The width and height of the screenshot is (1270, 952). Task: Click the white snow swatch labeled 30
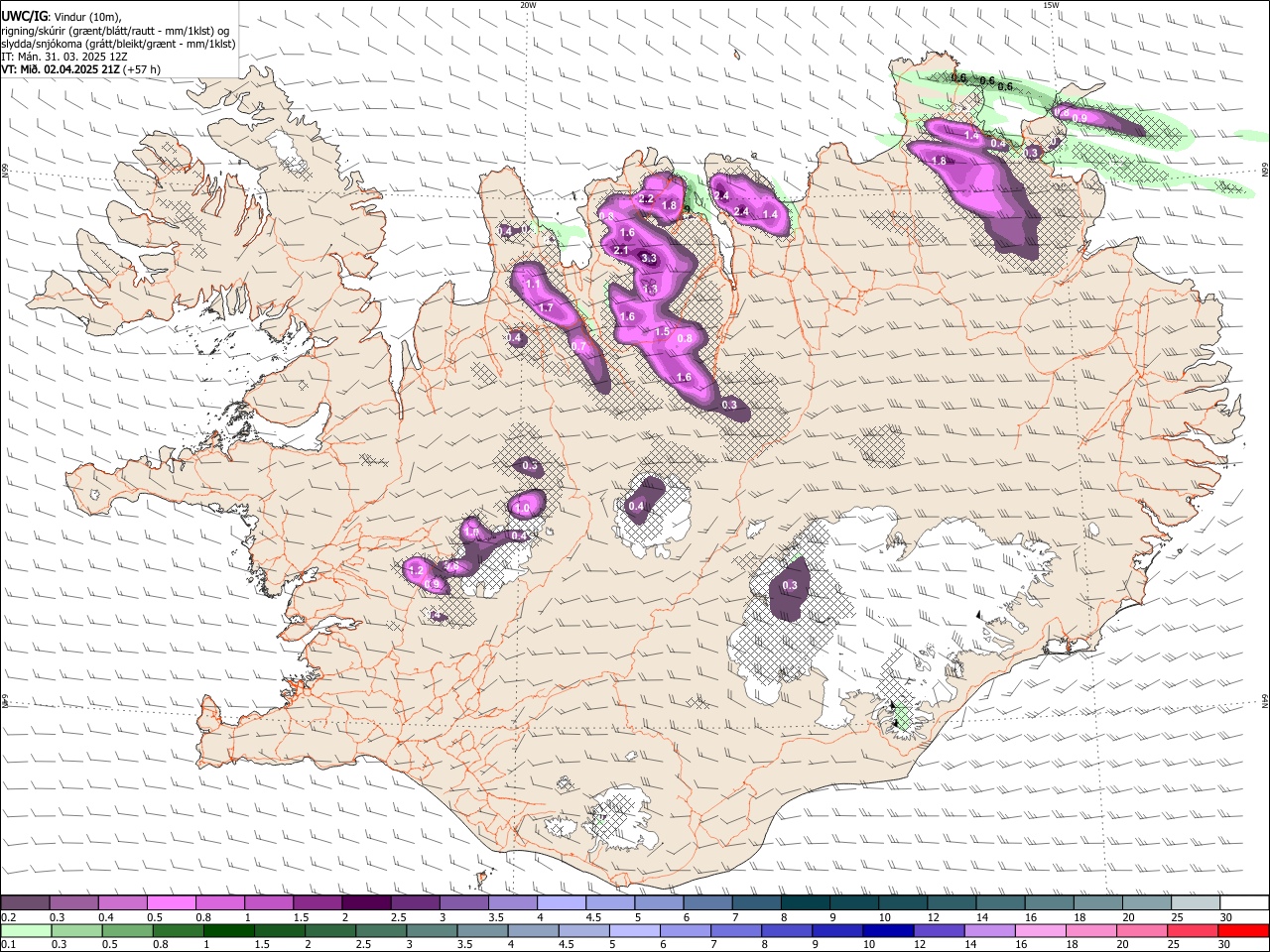pos(1244,902)
